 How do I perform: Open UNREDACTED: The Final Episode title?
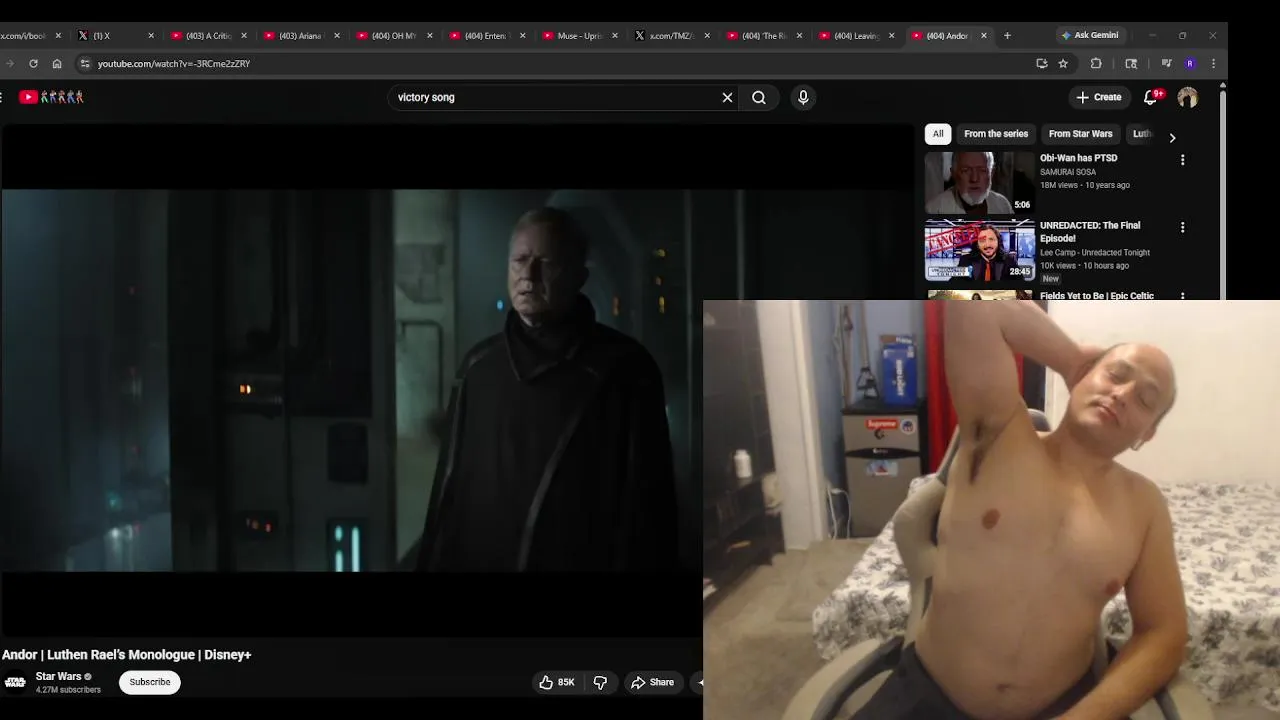(x=1090, y=232)
